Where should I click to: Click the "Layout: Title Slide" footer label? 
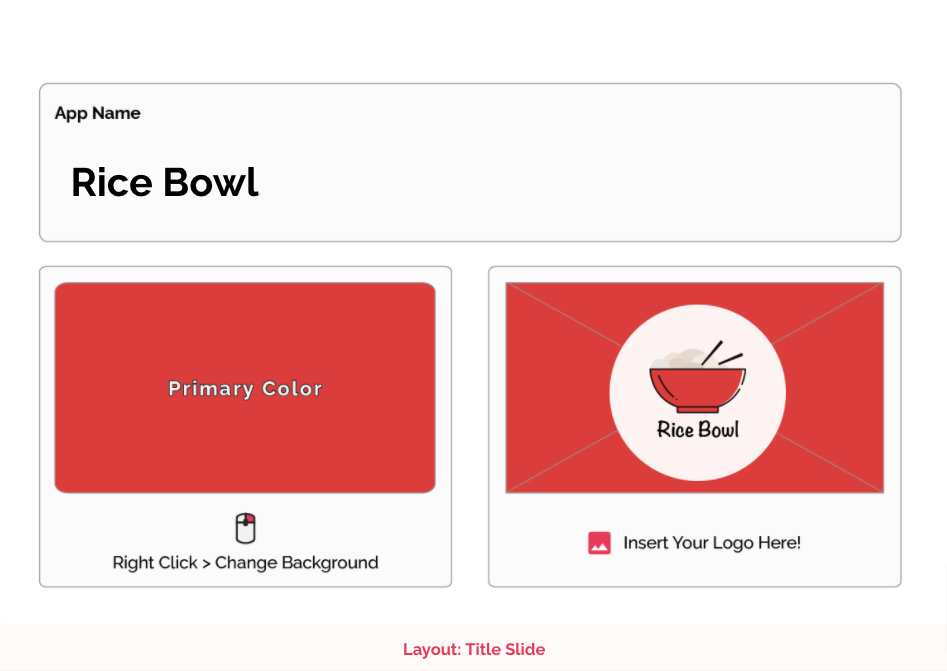pyautogui.click(x=474, y=649)
